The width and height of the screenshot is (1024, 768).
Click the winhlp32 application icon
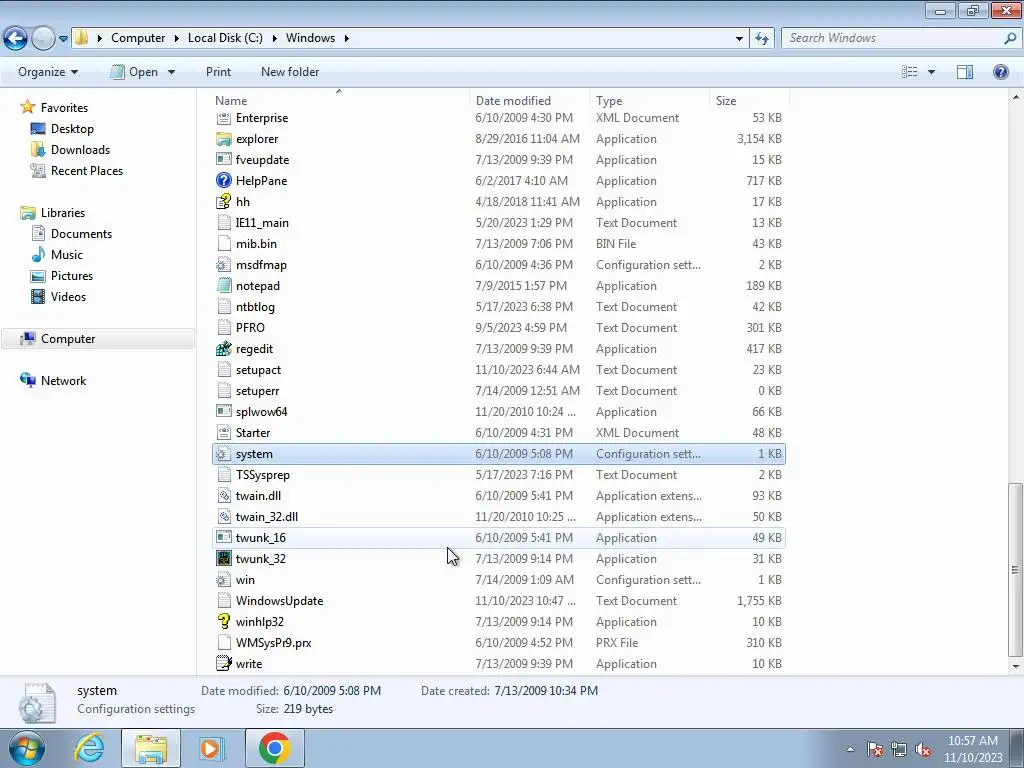pyautogui.click(x=223, y=622)
